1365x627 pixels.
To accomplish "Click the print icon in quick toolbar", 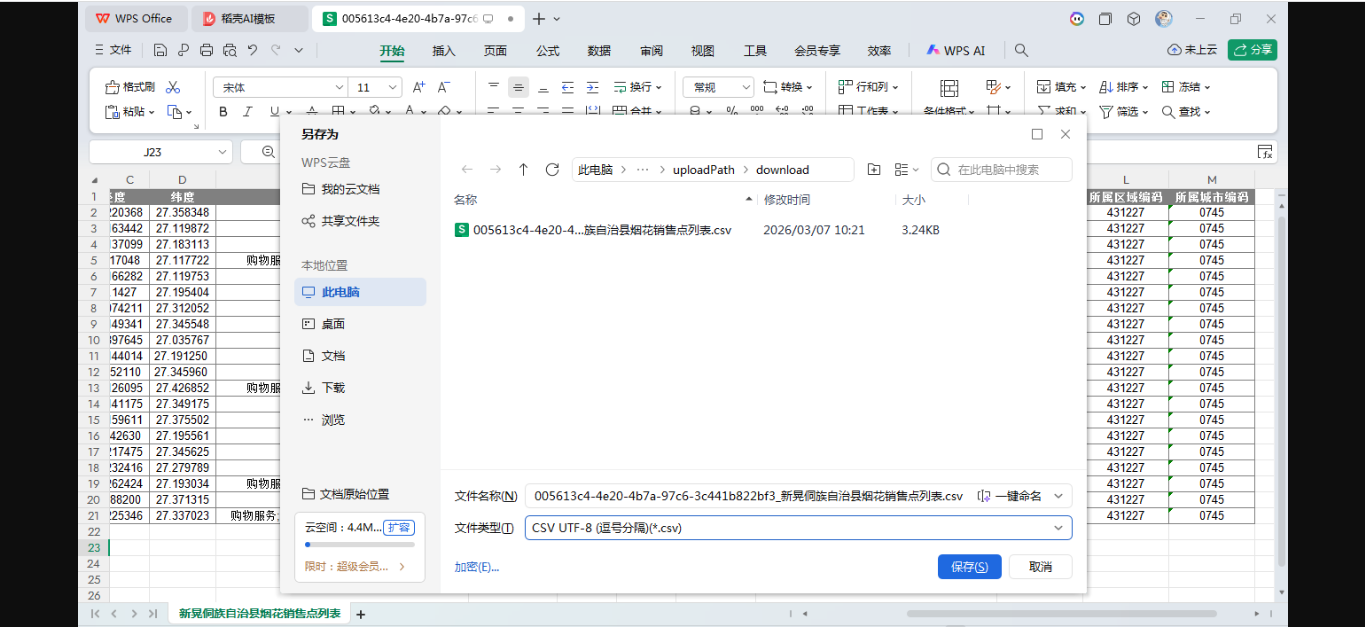I will (206, 50).
